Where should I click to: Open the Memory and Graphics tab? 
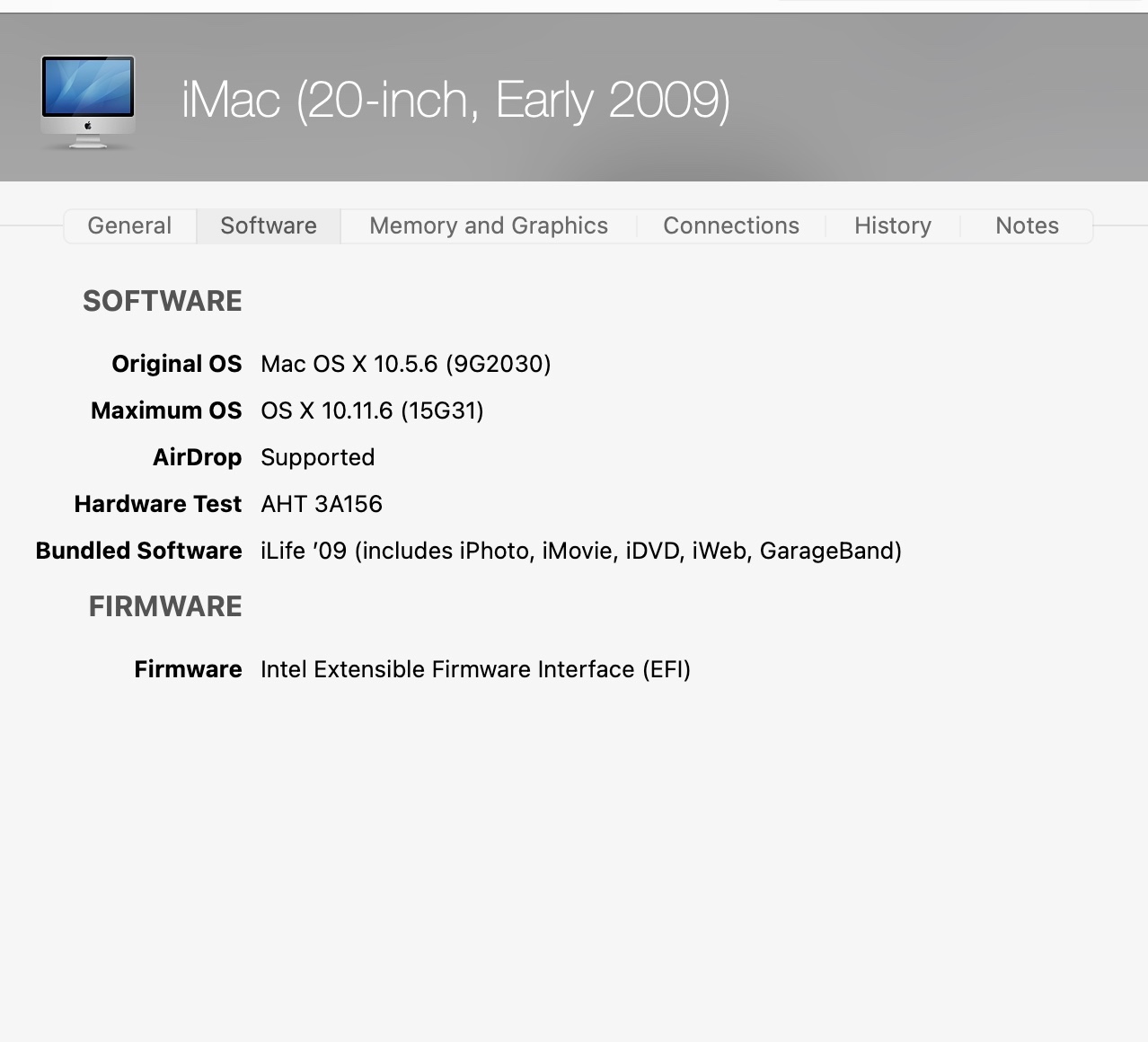[489, 225]
